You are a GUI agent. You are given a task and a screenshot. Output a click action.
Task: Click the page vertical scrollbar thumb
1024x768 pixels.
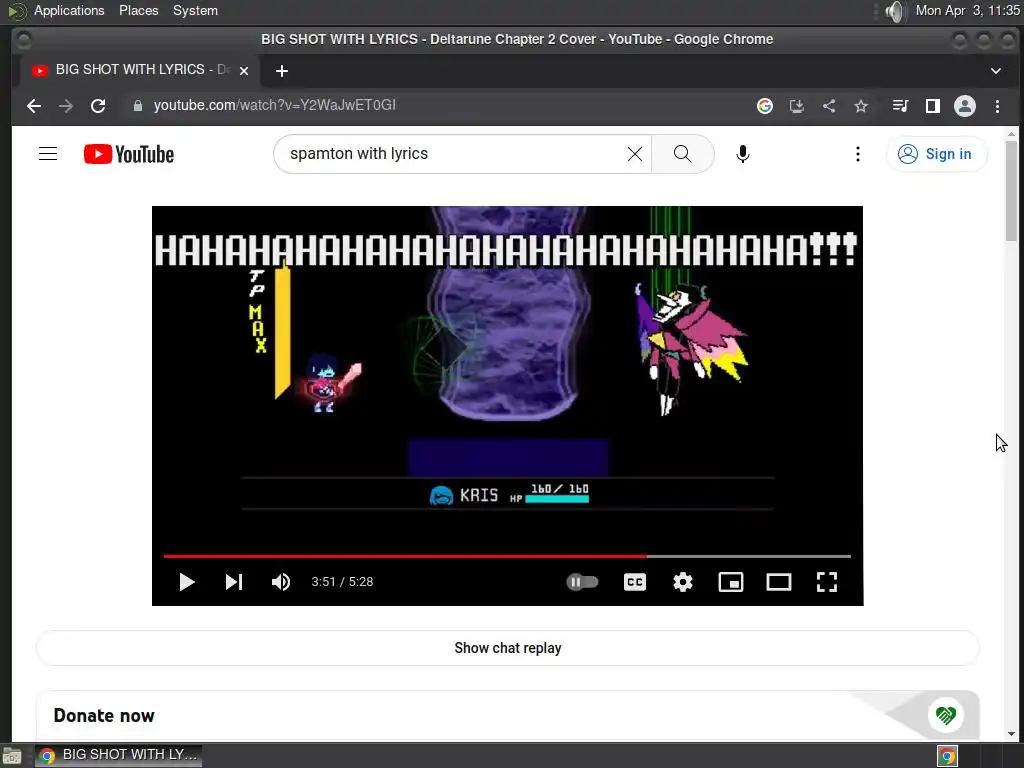(x=1011, y=189)
